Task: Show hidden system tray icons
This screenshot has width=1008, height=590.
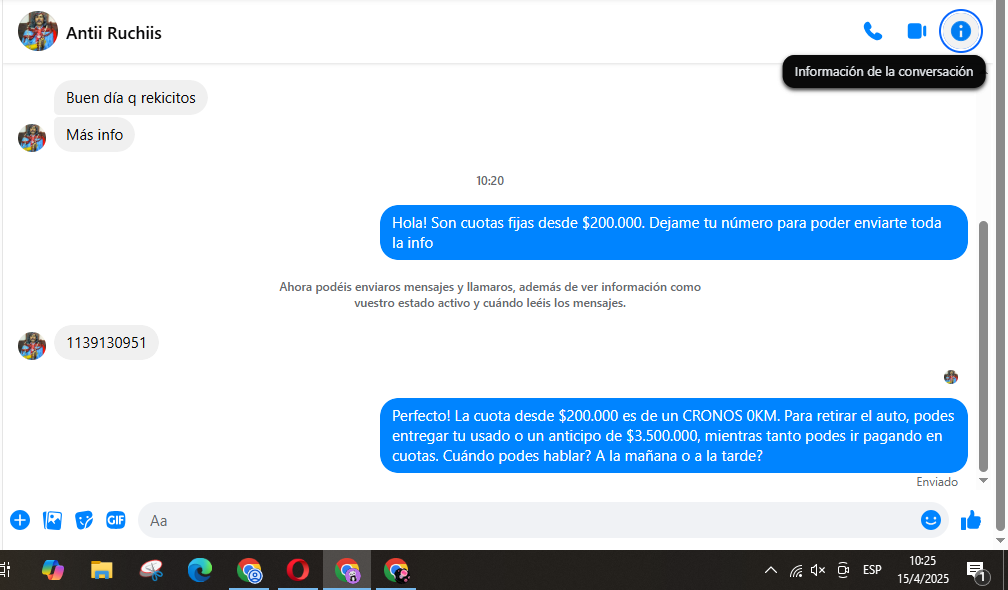Action: click(770, 570)
